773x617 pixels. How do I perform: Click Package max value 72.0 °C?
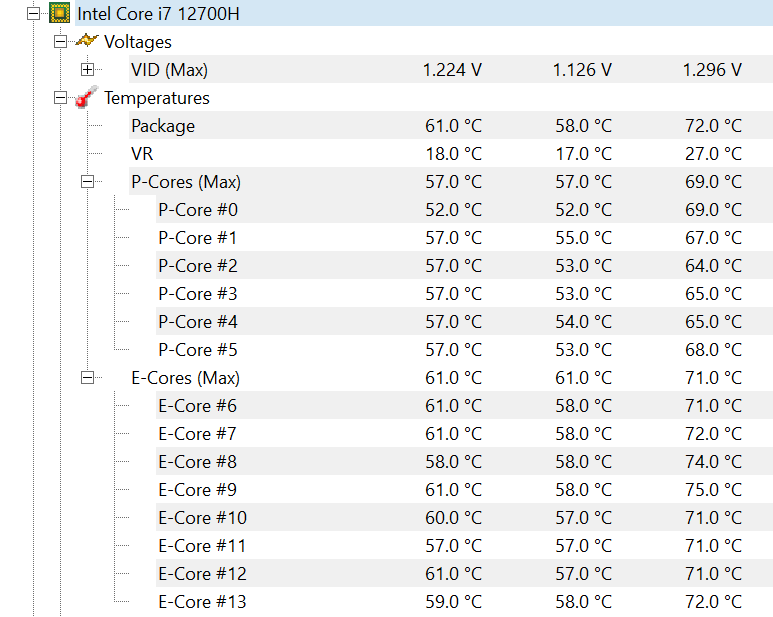[713, 126]
